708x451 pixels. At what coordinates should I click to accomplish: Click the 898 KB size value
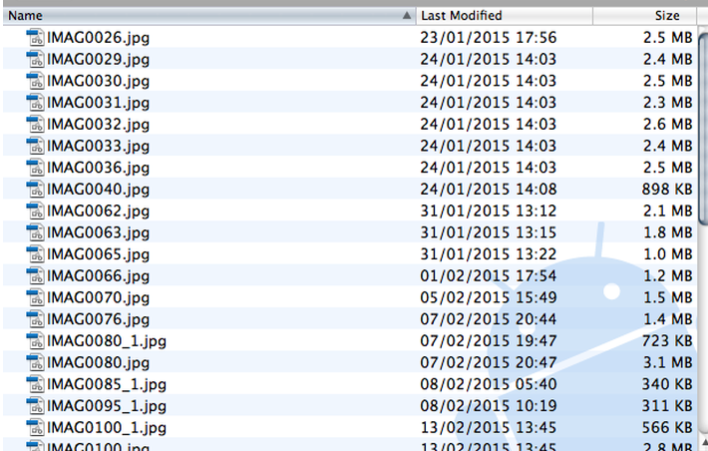pos(667,189)
